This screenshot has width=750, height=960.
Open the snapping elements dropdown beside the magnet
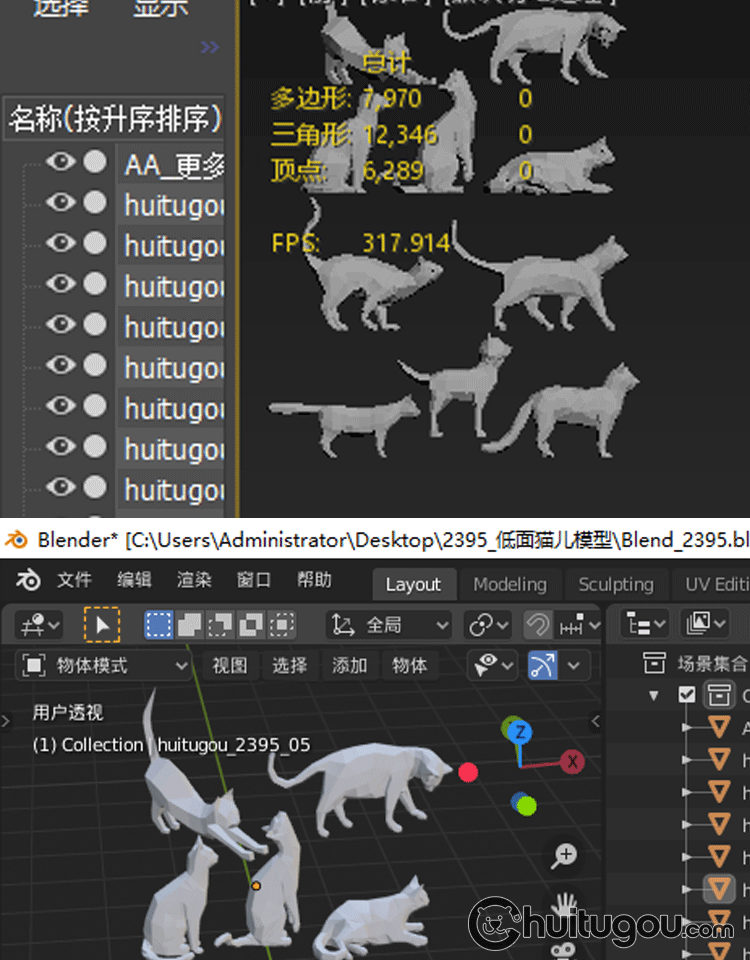(579, 625)
